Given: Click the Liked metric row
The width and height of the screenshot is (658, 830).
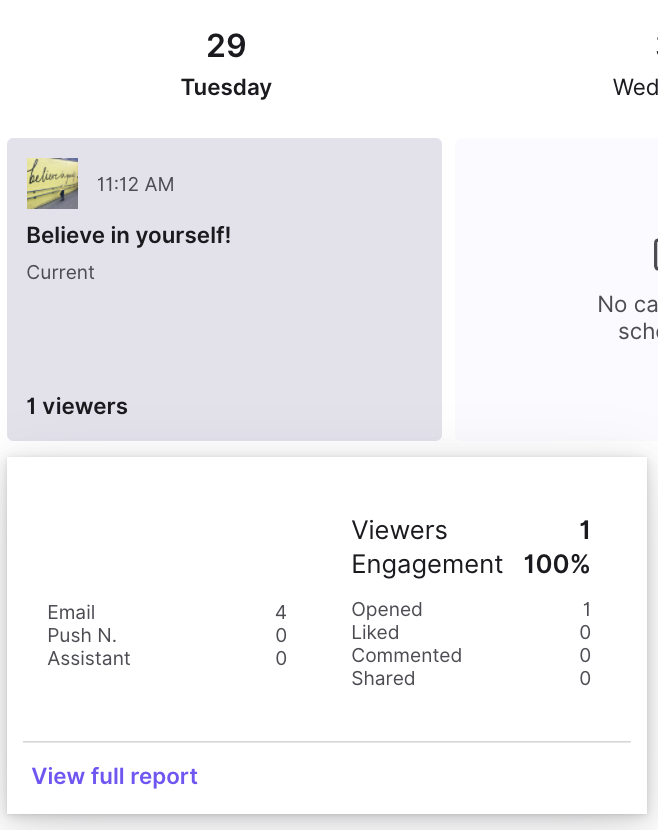Looking at the screenshot, I should [471, 632].
